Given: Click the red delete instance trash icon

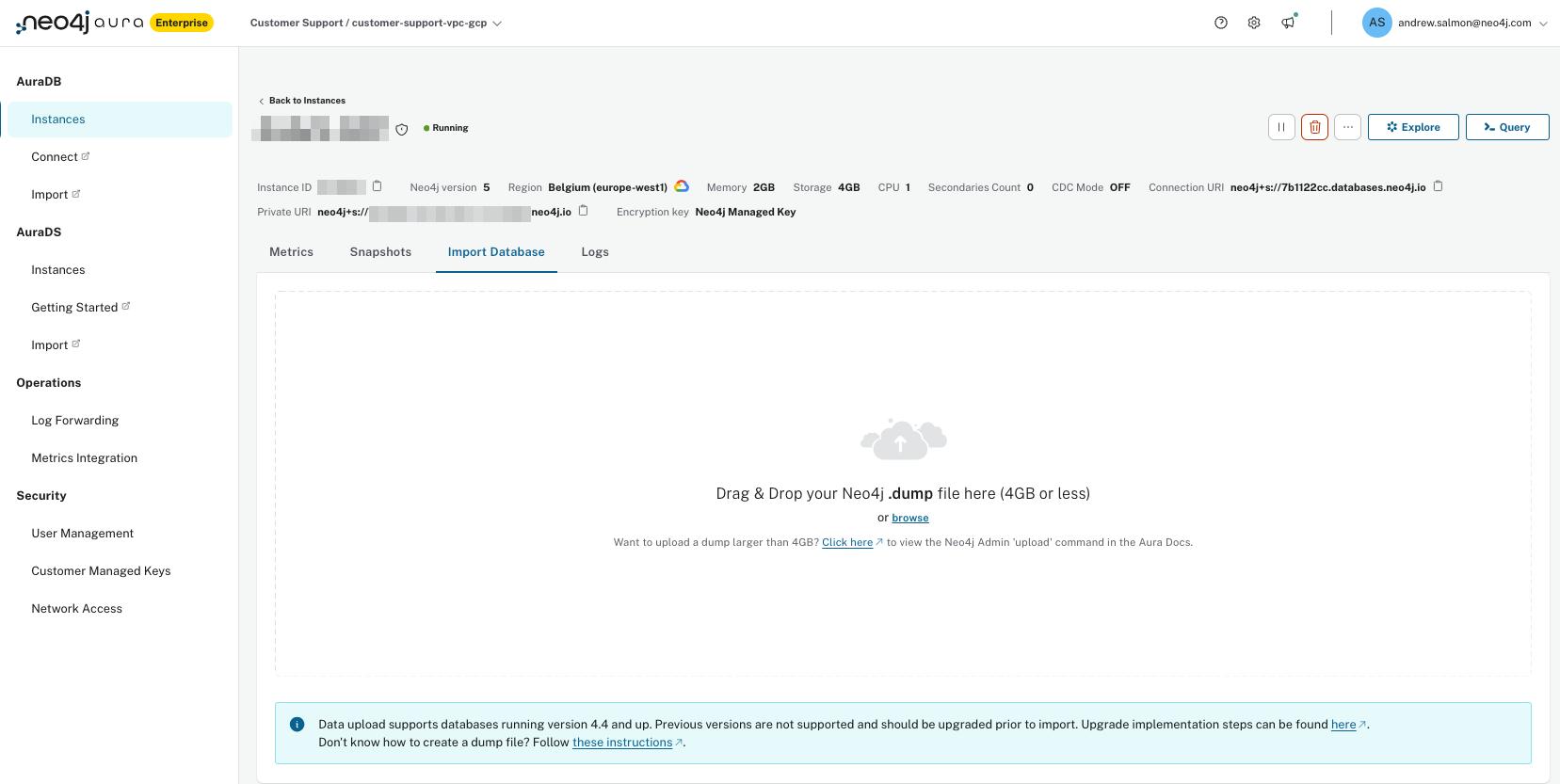Looking at the screenshot, I should click(x=1314, y=127).
